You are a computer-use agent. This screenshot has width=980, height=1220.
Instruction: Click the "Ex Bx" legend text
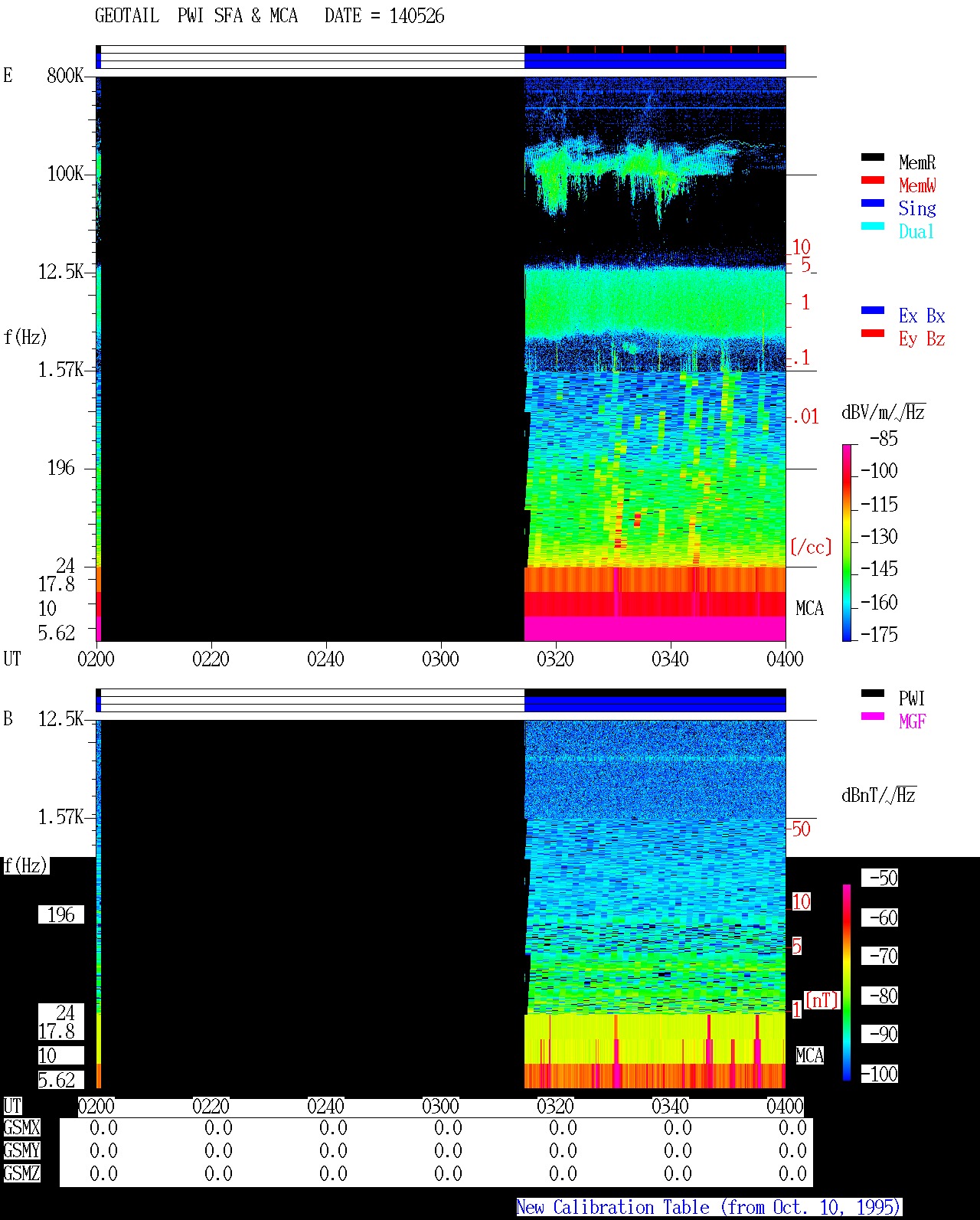[x=922, y=316]
